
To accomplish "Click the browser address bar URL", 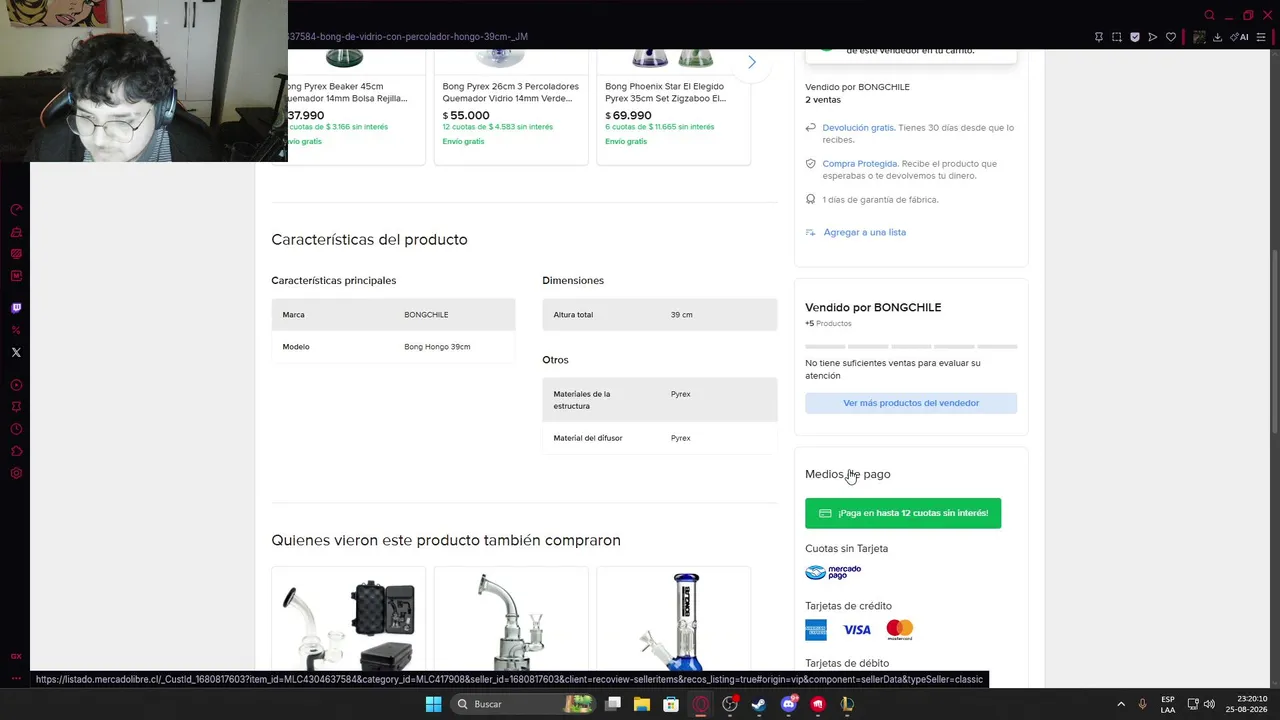I will (x=408, y=37).
